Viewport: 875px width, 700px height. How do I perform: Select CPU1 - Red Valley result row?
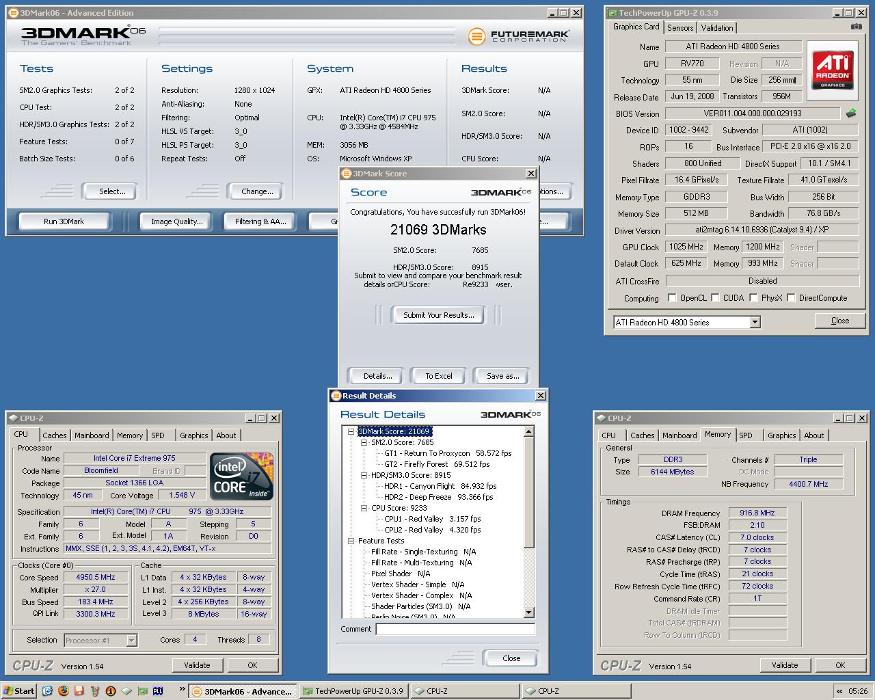point(432,519)
